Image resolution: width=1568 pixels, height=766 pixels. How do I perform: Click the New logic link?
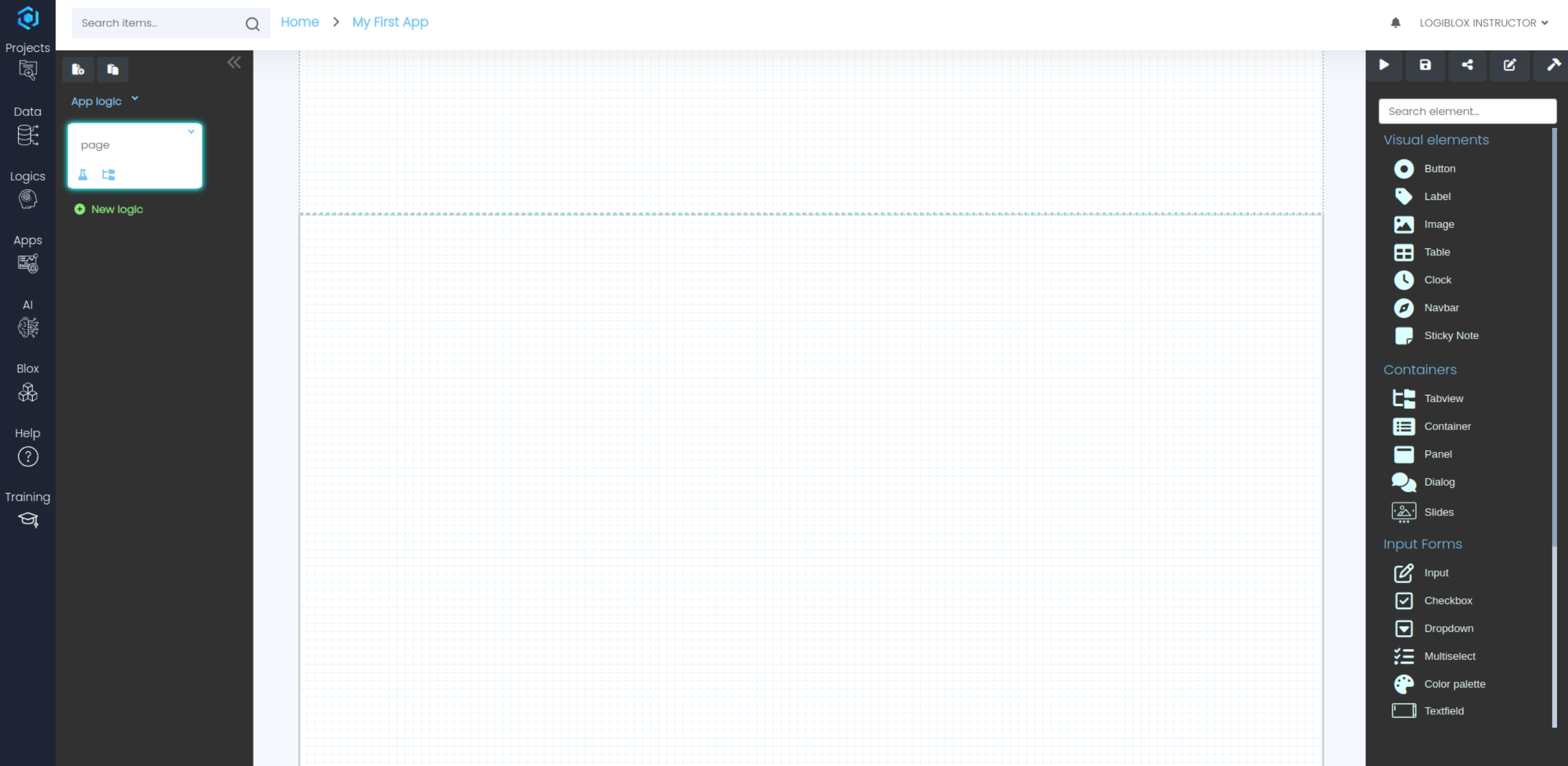pyautogui.click(x=116, y=209)
